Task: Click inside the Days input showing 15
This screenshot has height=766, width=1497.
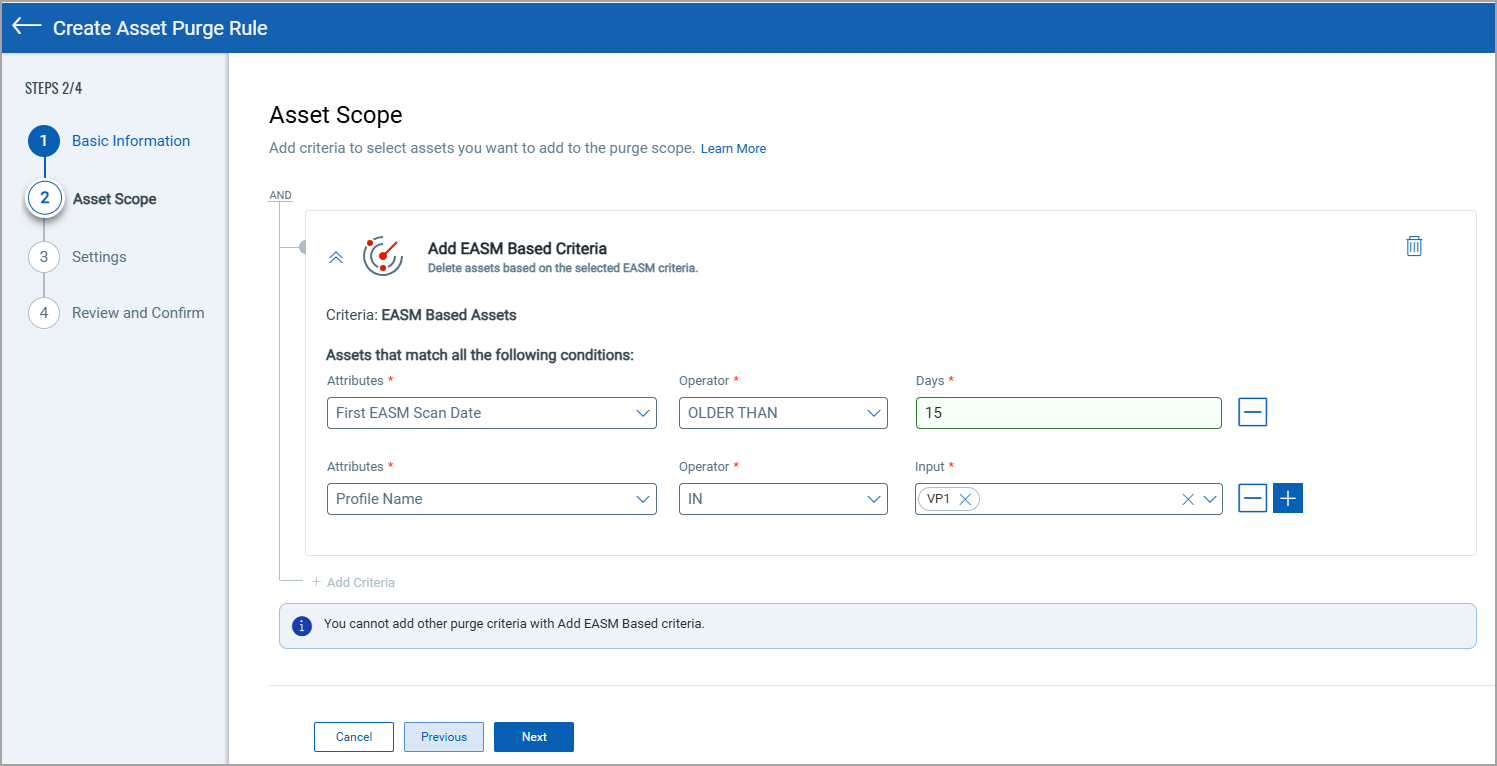Action: [1068, 412]
